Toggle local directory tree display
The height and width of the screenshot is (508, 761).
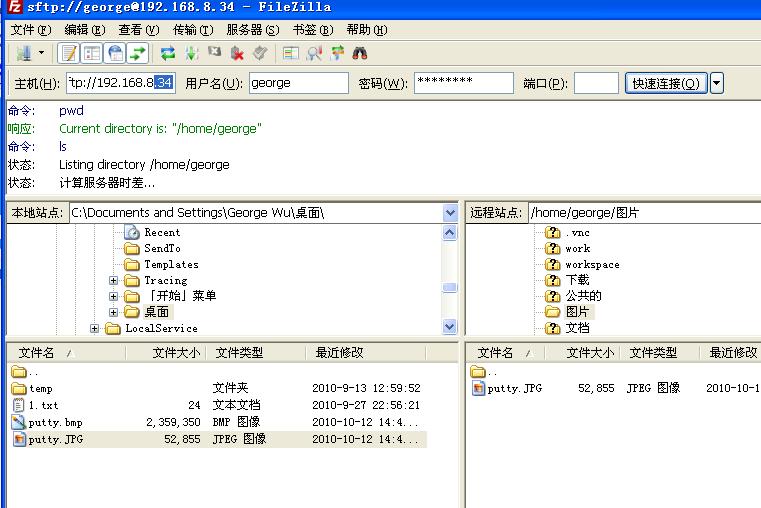[92, 53]
